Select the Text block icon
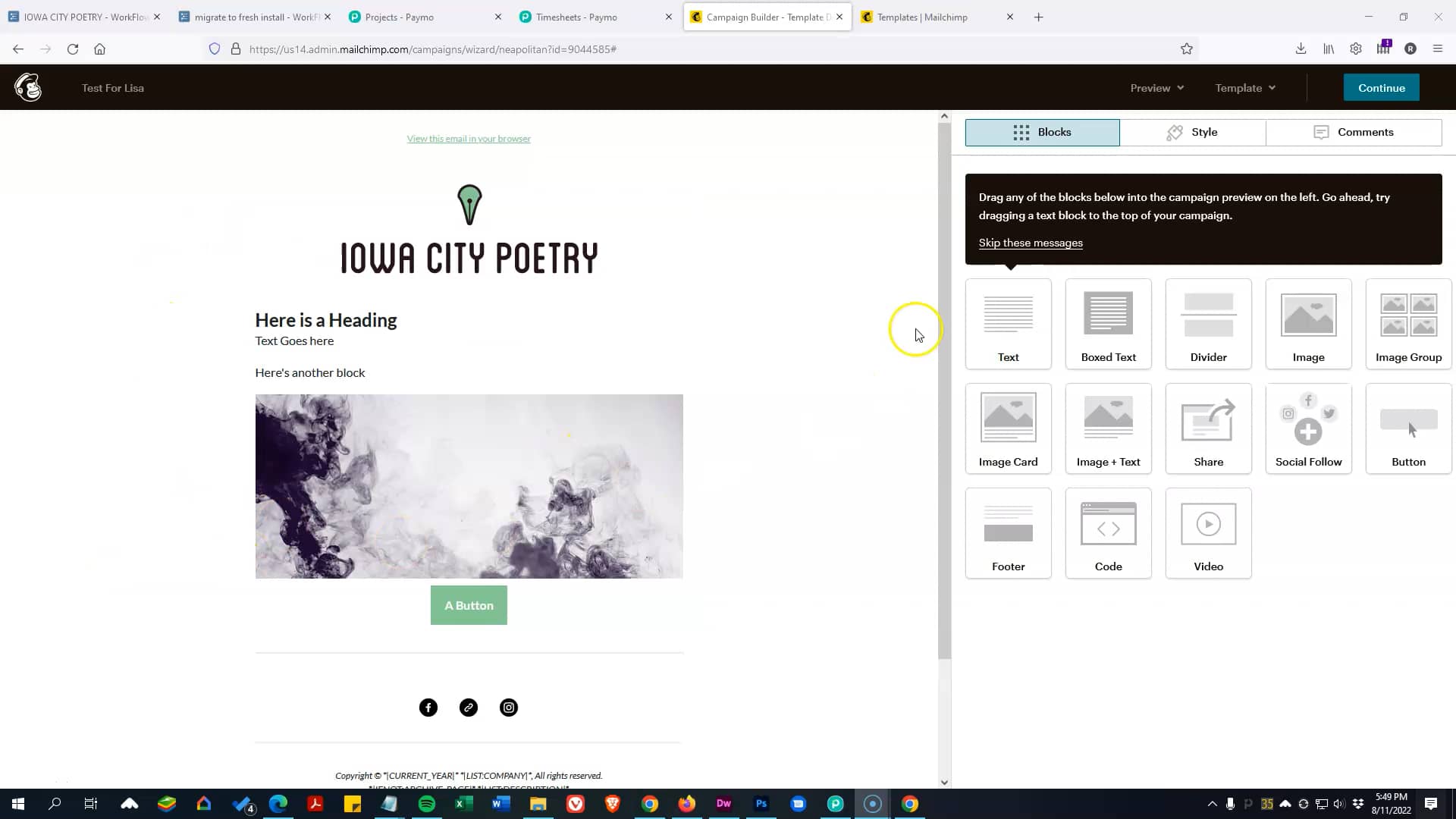 tap(1008, 324)
